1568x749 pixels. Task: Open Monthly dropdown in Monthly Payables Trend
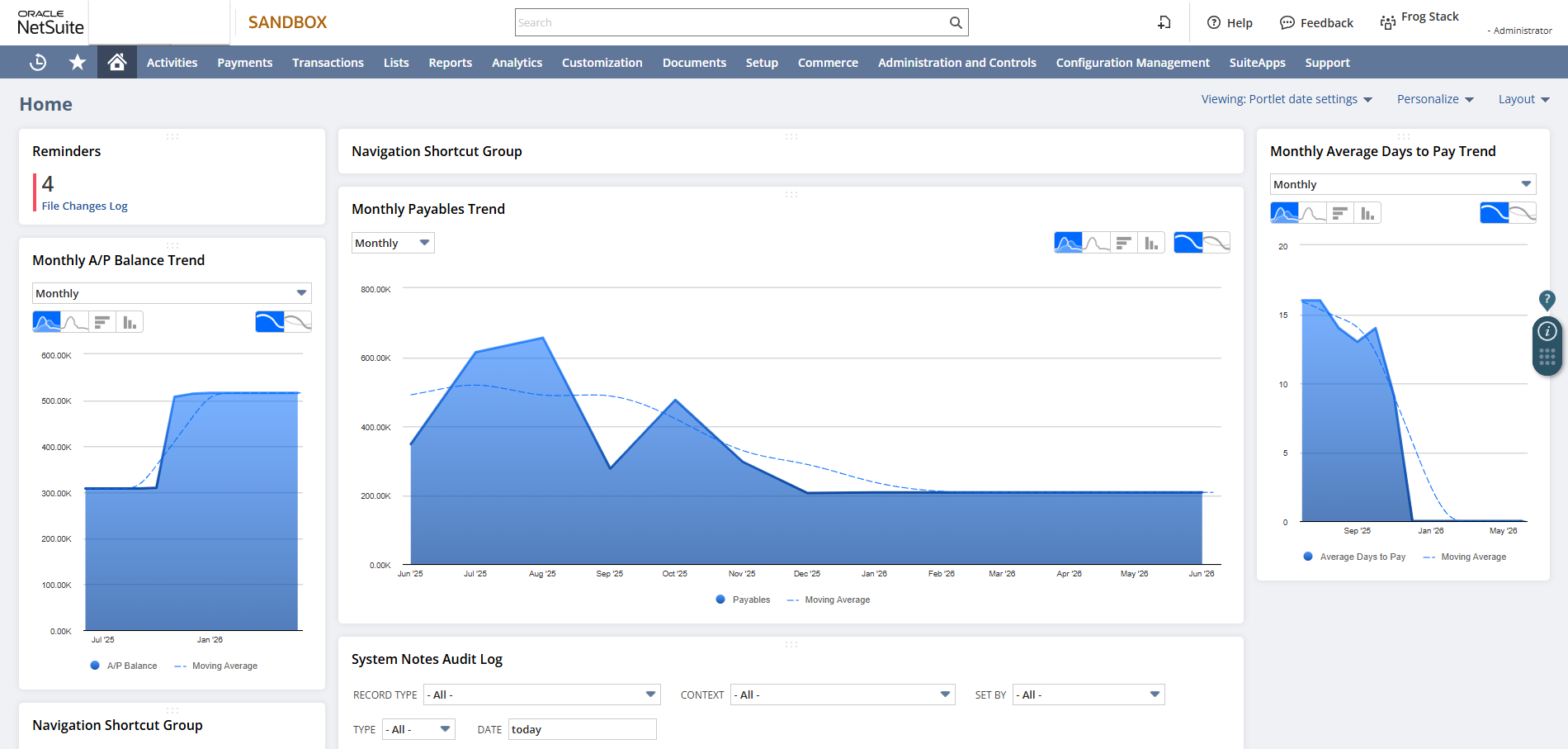point(393,243)
